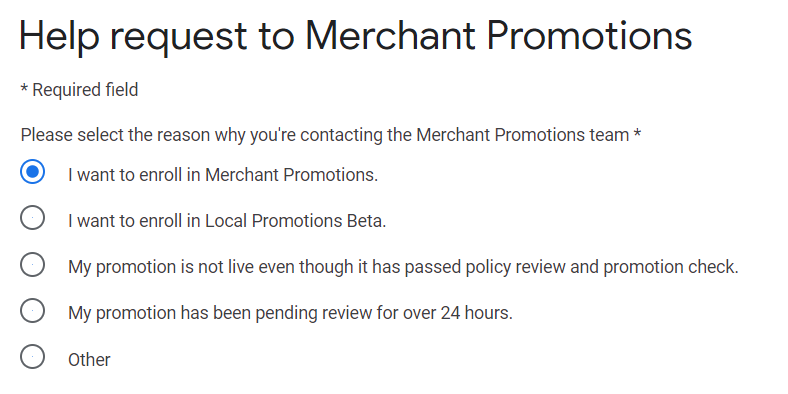Image resolution: width=788 pixels, height=394 pixels.
Task: Click the word 'Help' in the page heading
Action: 59,36
